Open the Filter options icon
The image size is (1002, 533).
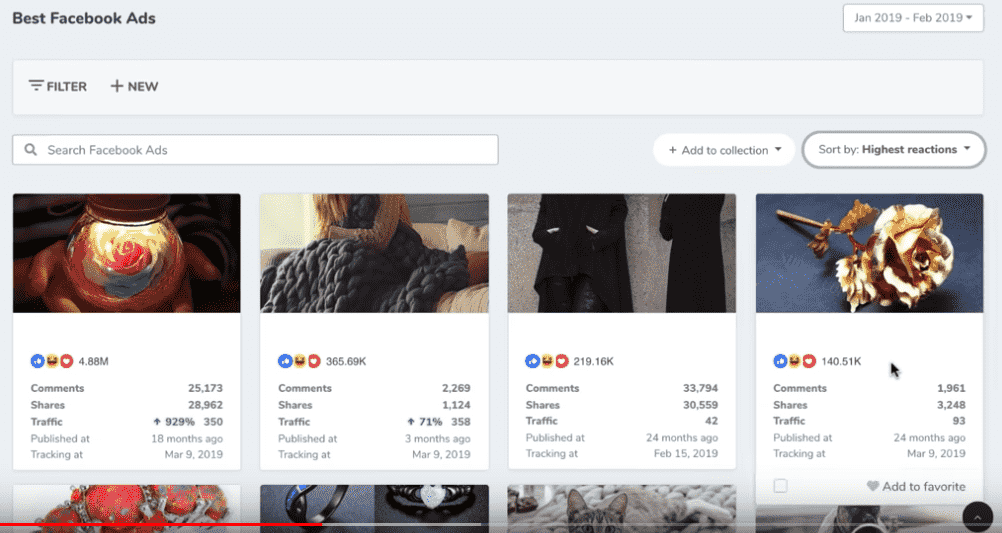point(36,86)
